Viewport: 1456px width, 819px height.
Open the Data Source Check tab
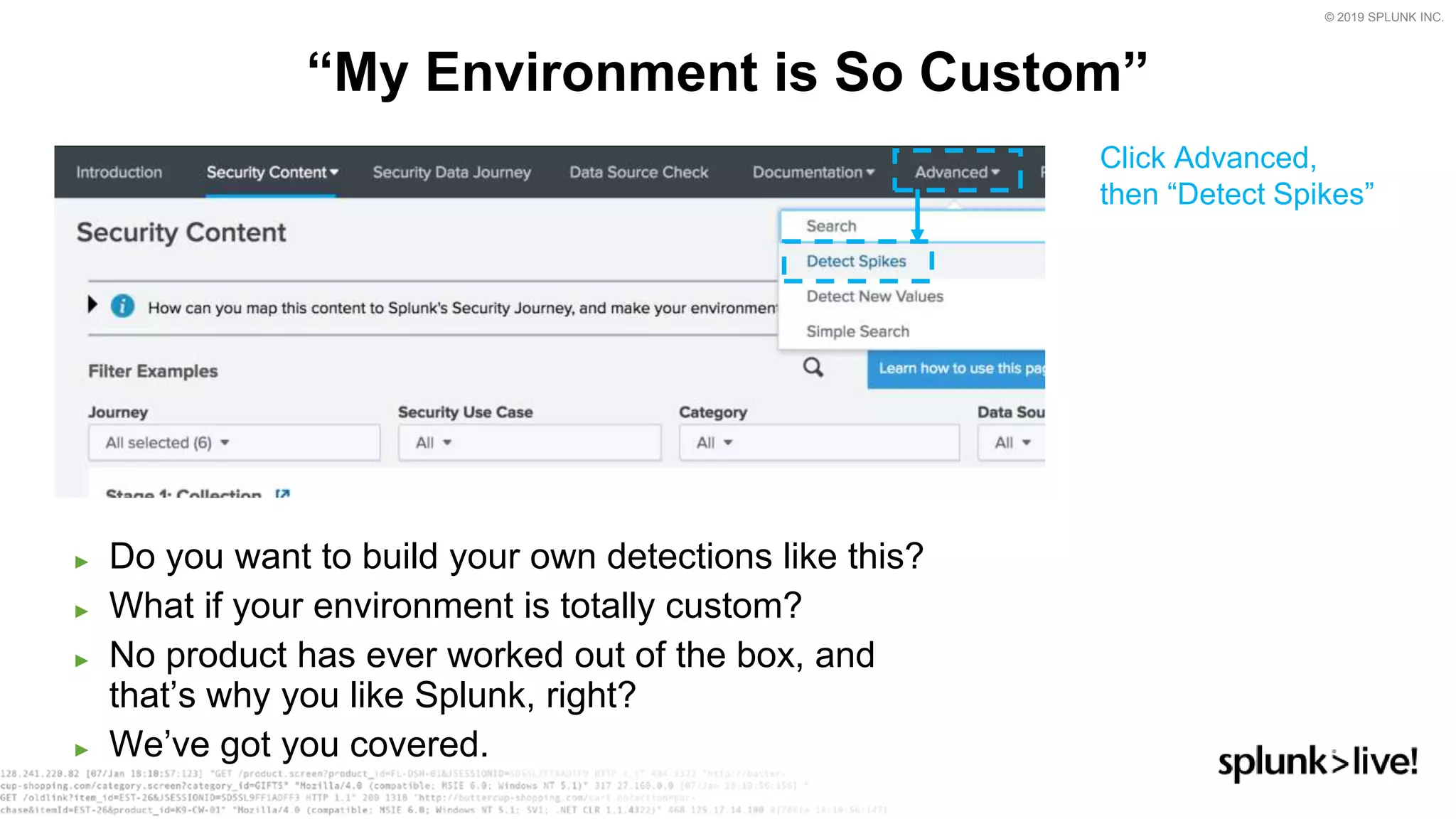638,172
